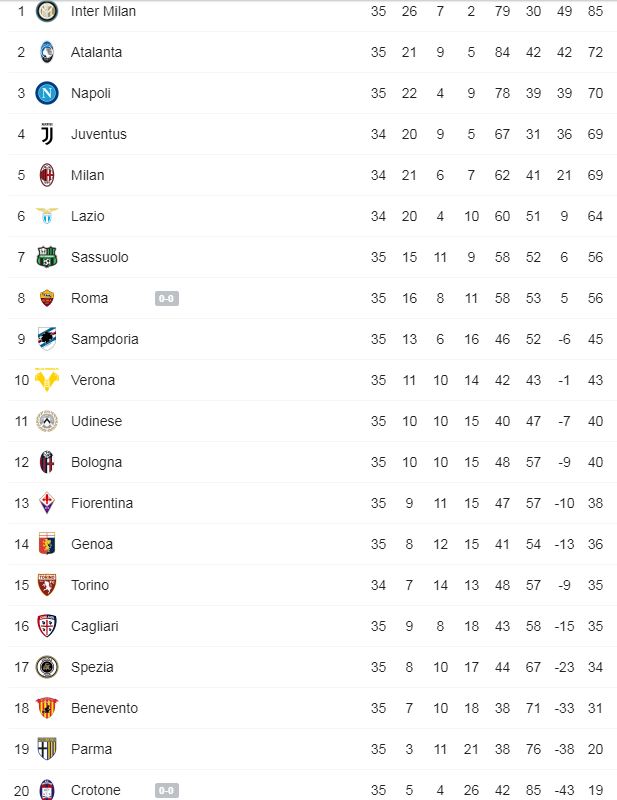
Task: Open Crotone's live 0-0 score badge
Action: 167,790
